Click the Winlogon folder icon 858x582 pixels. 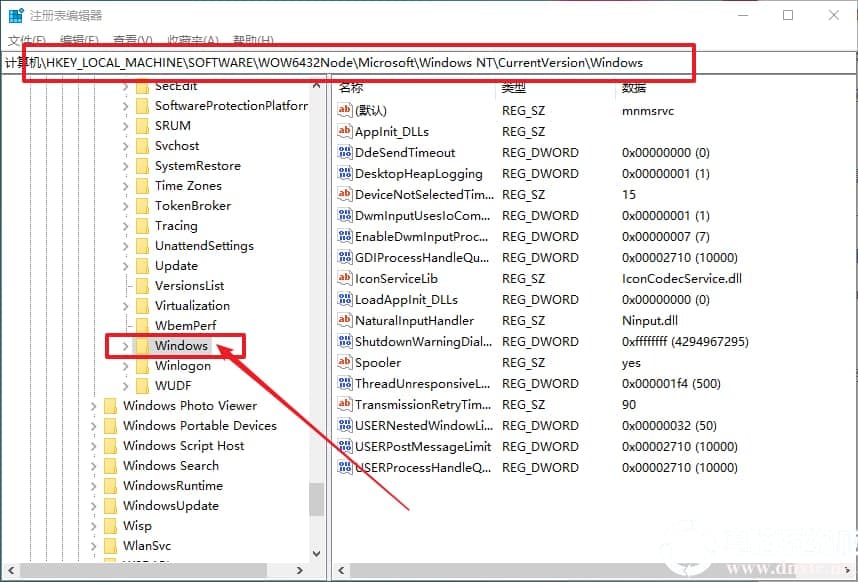click(142, 365)
